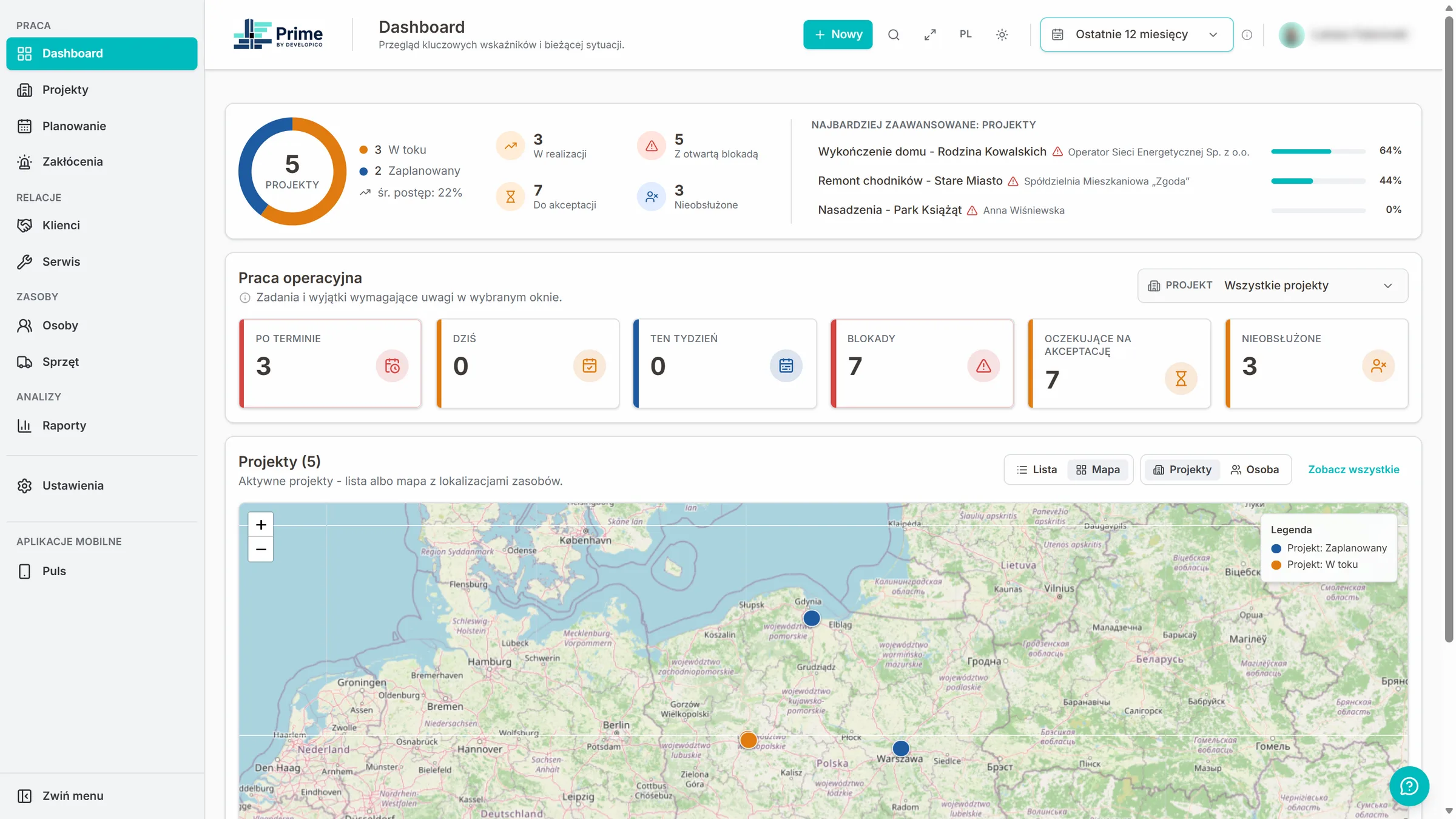This screenshot has width=1456, height=819.
Task: Click the Nowy button
Action: [838, 35]
